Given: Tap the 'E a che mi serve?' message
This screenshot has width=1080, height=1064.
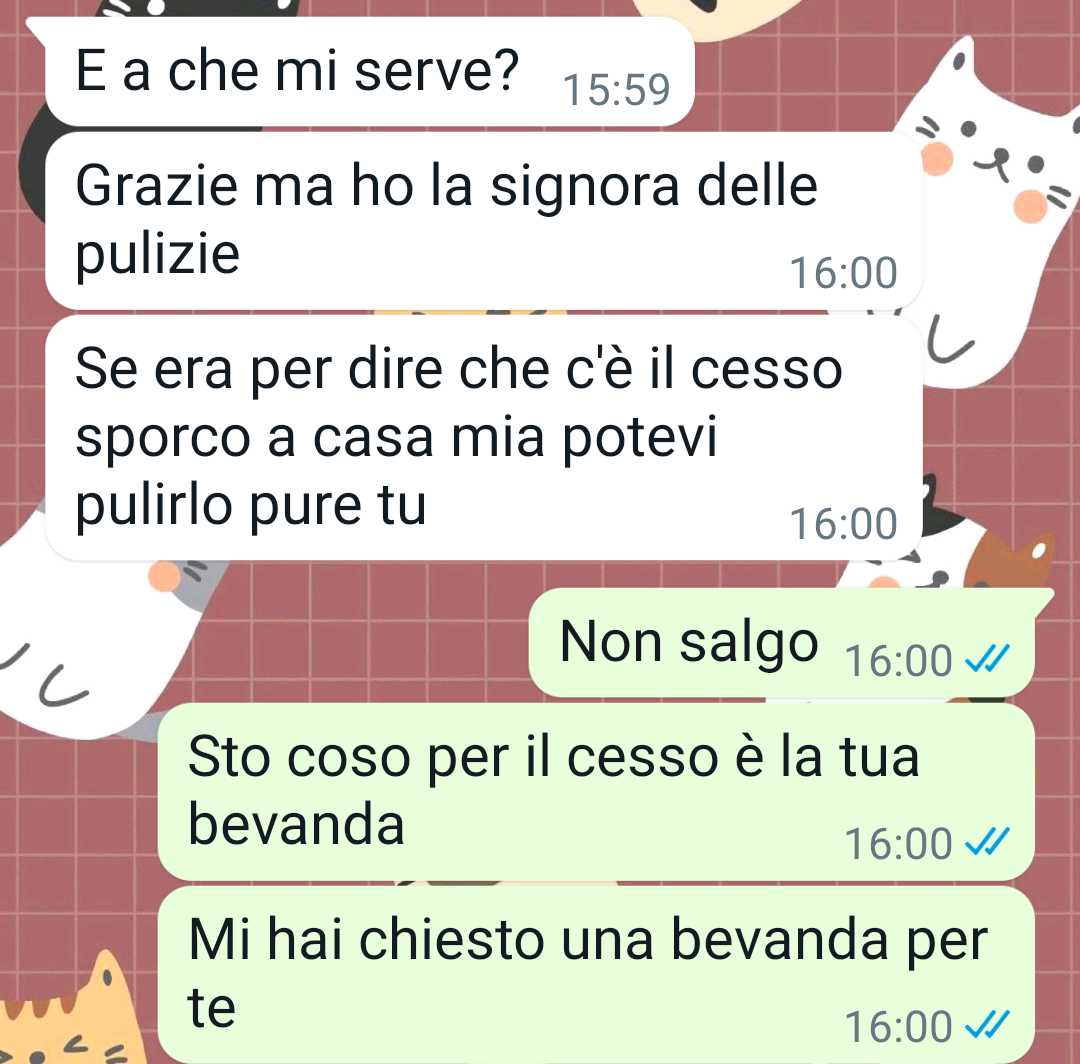Looking at the screenshot, I should pyautogui.click(x=370, y=72).
